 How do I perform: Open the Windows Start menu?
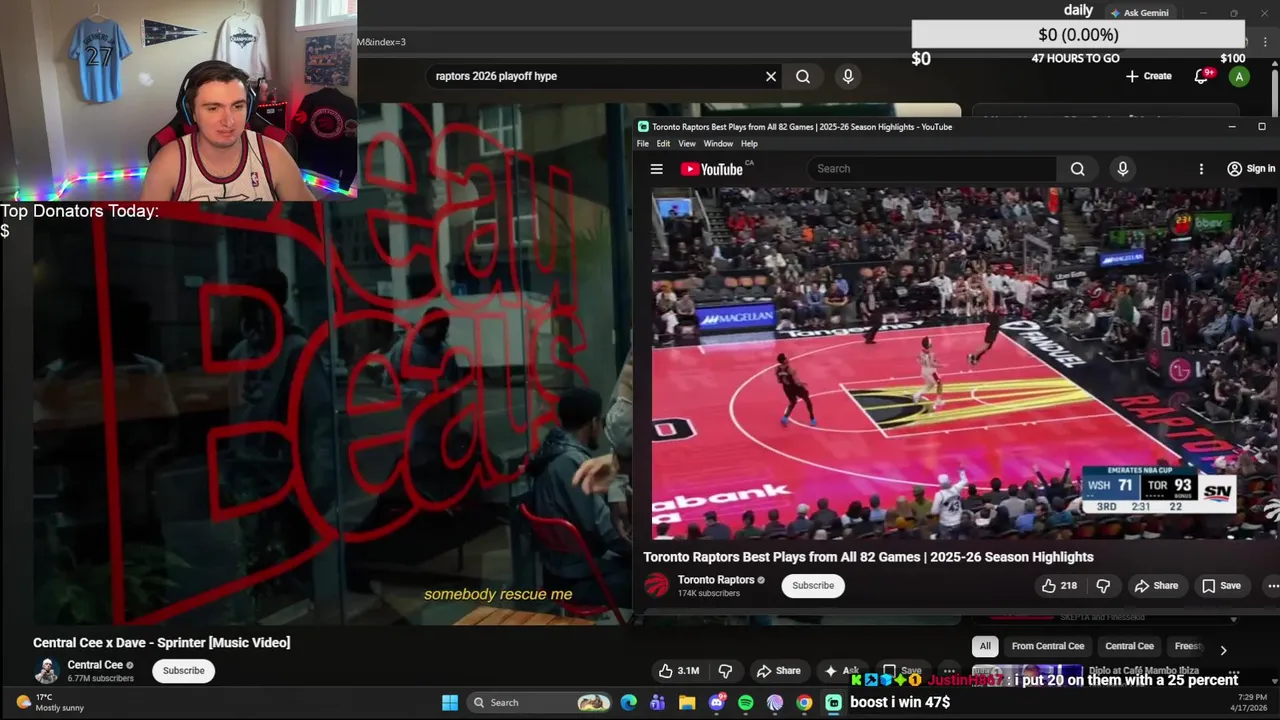pyautogui.click(x=450, y=702)
